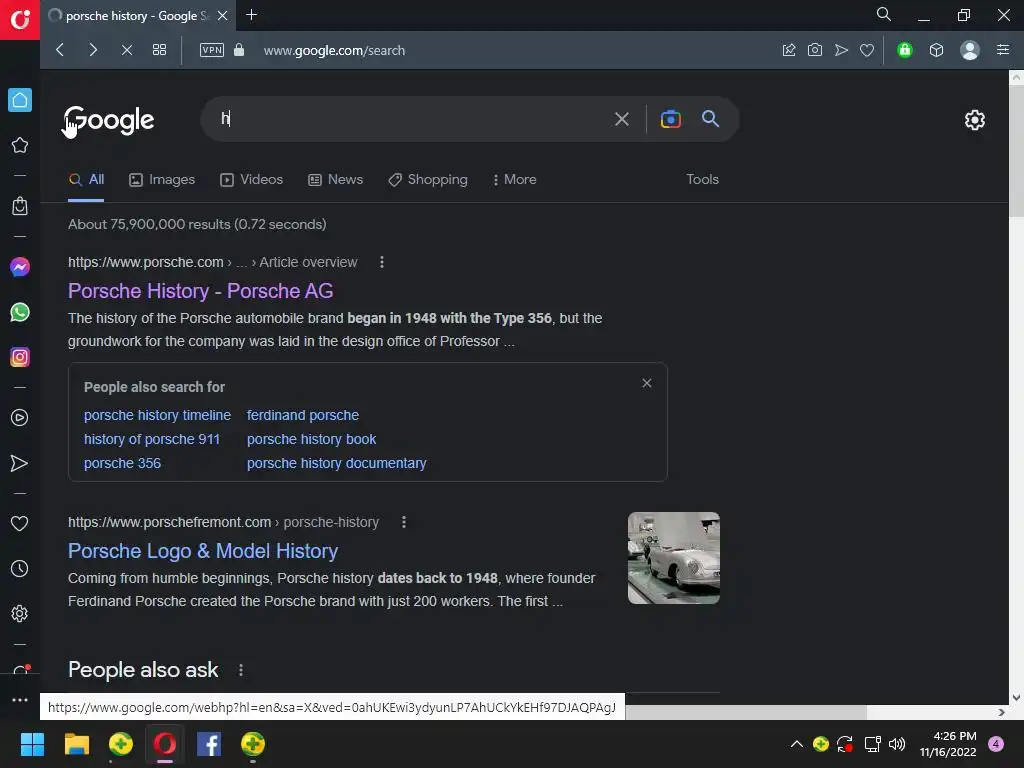Search for porsche history documentary

336,463
